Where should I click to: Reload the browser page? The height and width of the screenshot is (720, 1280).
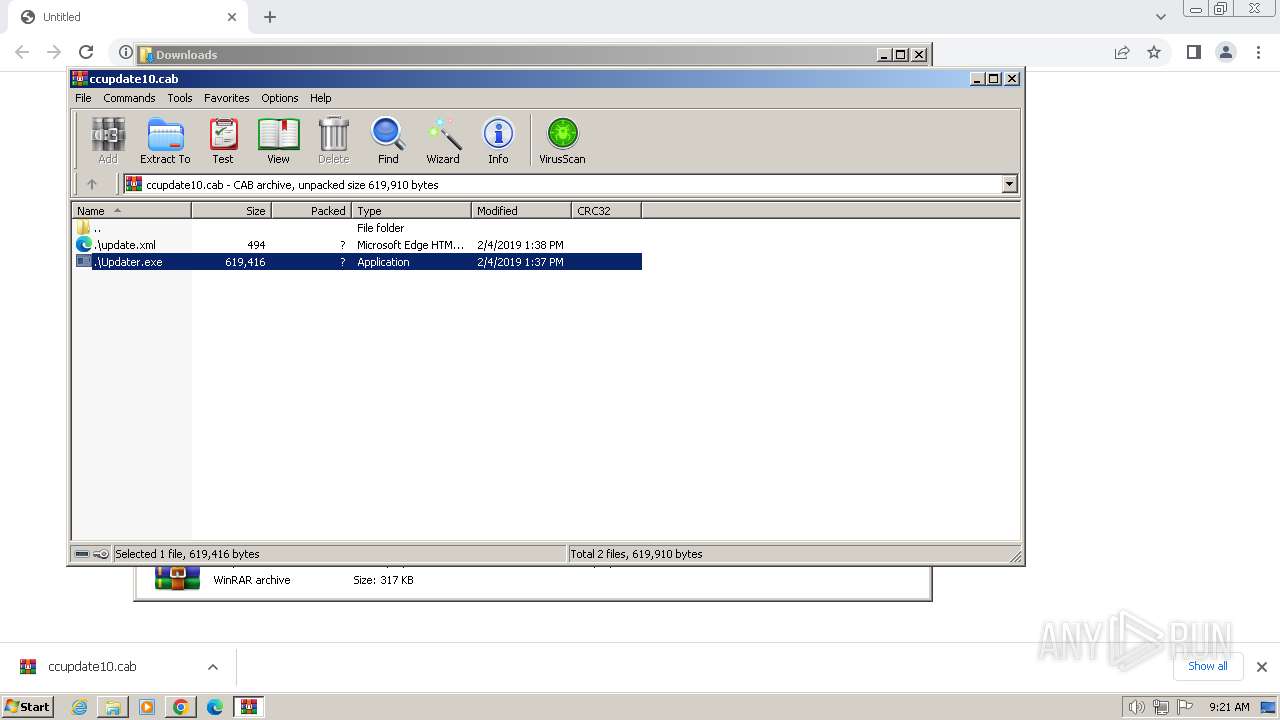click(86, 52)
